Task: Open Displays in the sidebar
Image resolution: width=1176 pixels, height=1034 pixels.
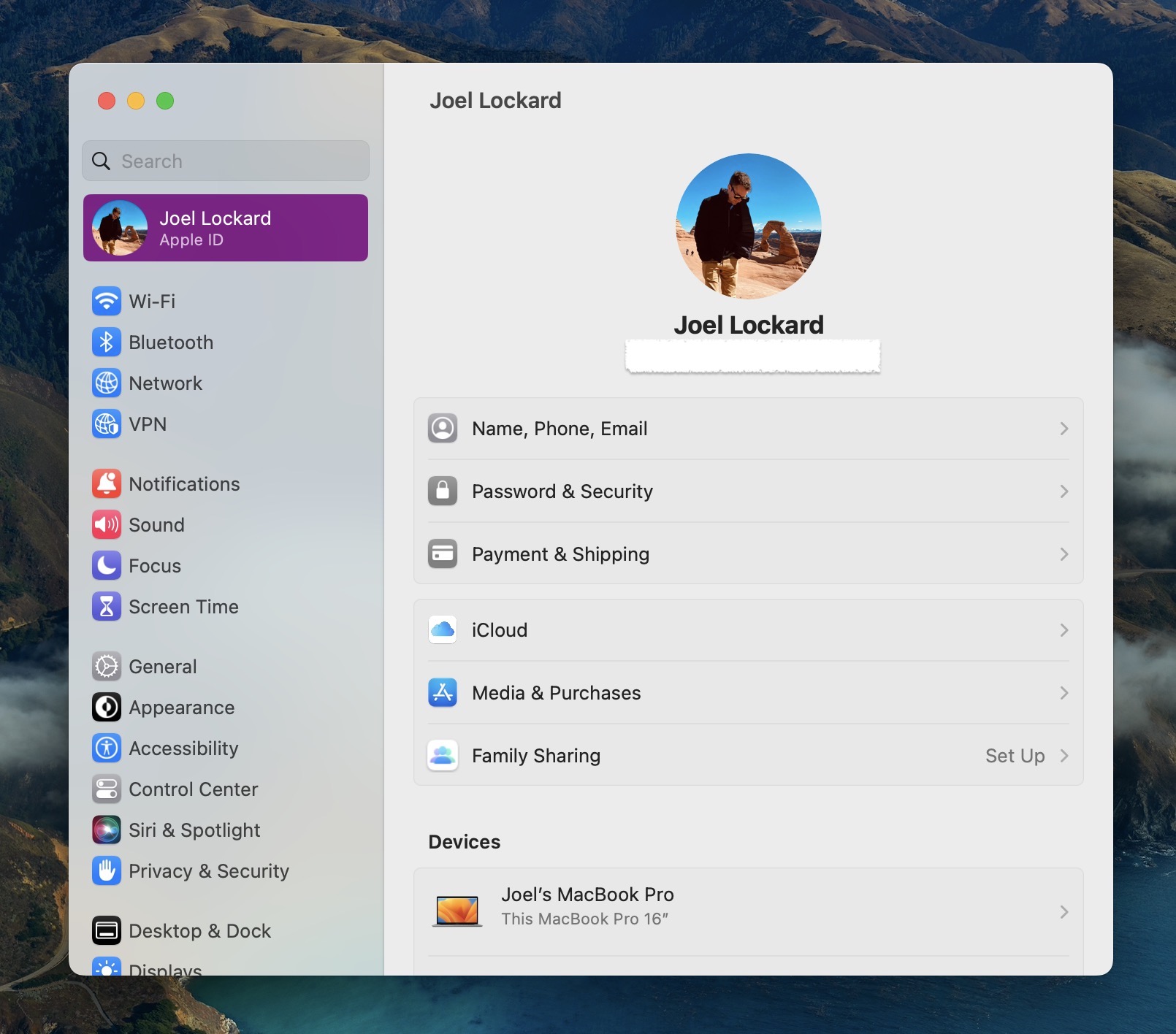Action: [165, 968]
